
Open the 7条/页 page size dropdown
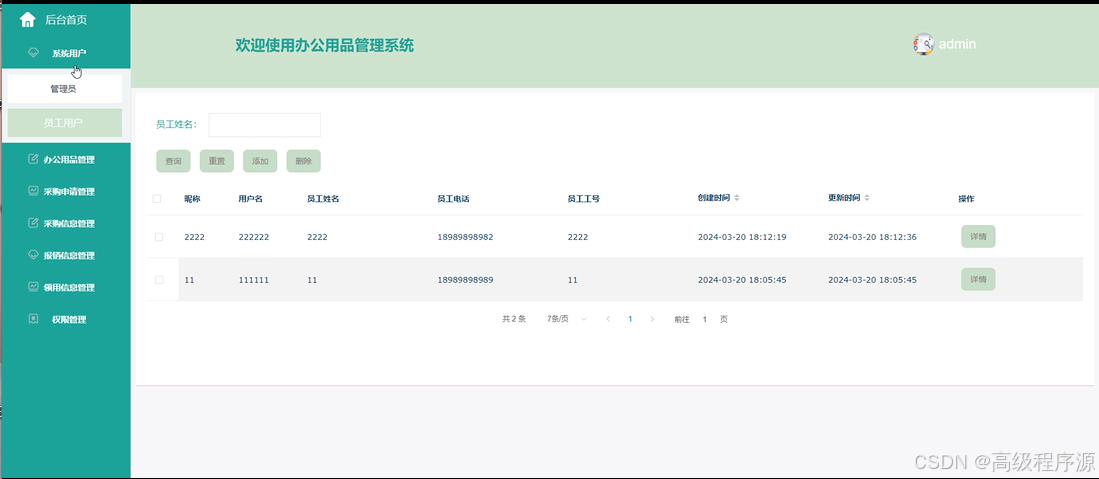(x=567, y=319)
